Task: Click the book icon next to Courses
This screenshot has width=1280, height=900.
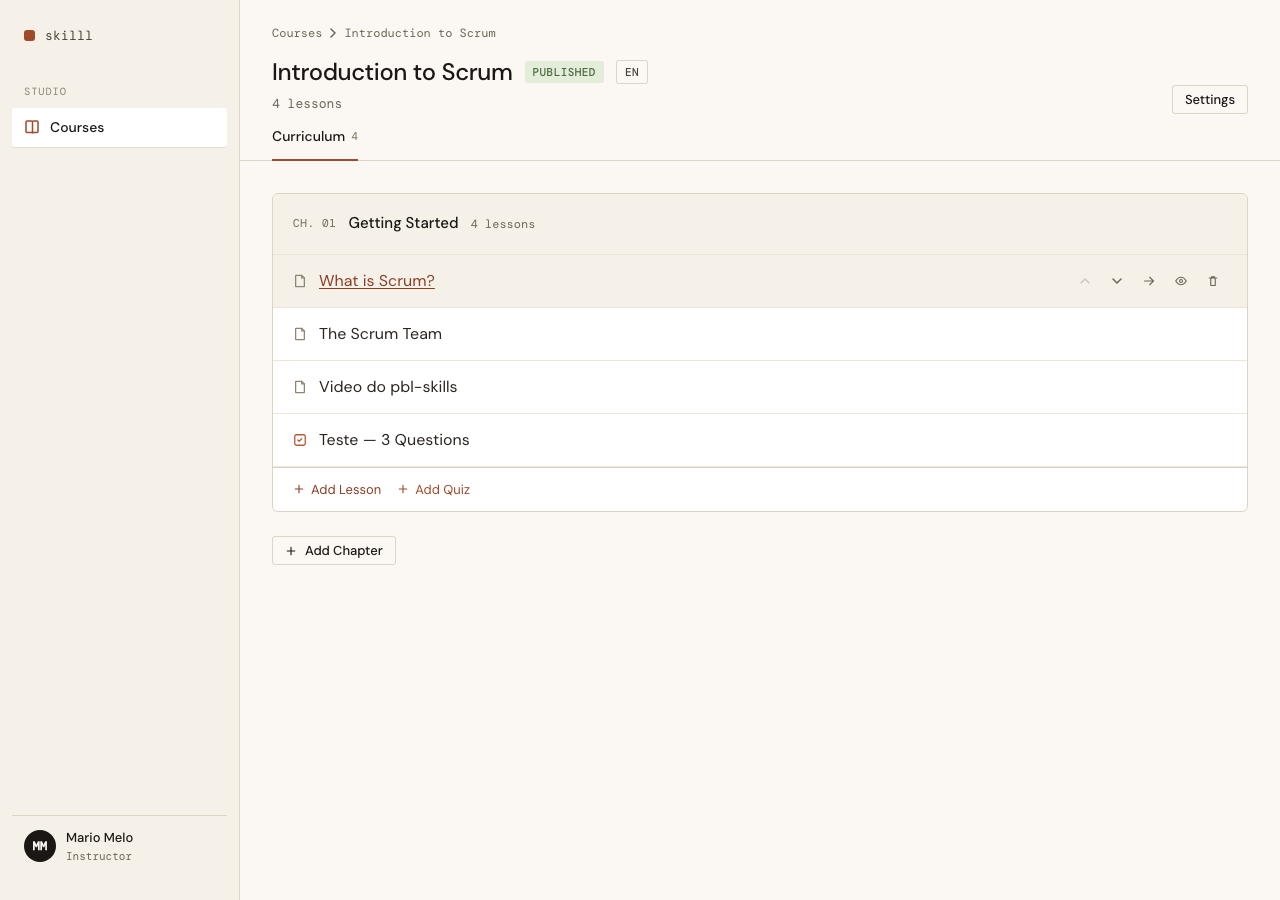Action: 32,127
